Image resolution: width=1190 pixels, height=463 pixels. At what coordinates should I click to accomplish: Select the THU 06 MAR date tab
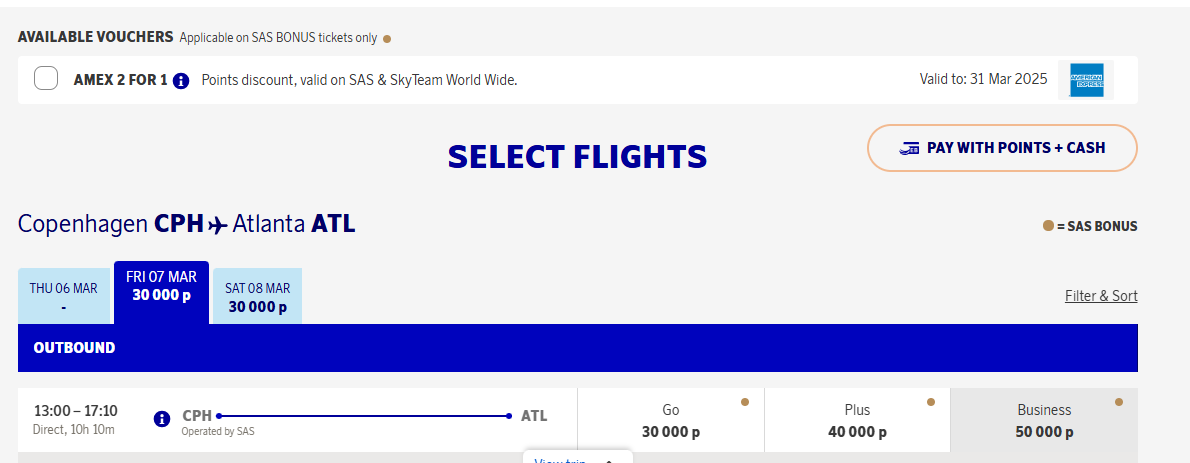click(64, 297)
